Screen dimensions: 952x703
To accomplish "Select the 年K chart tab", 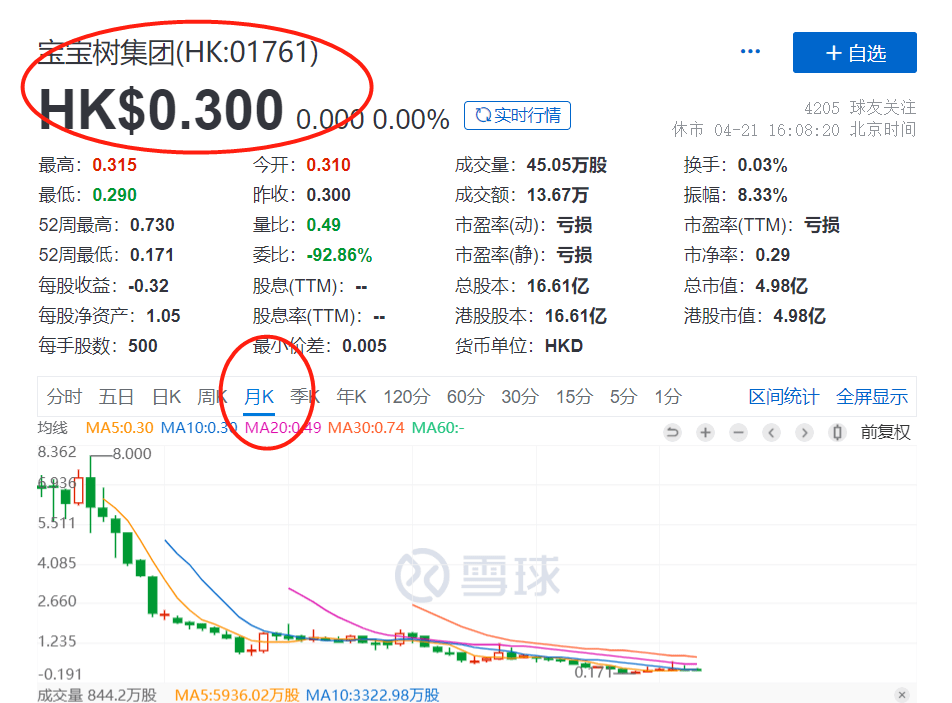I will [x=352, y=396].
